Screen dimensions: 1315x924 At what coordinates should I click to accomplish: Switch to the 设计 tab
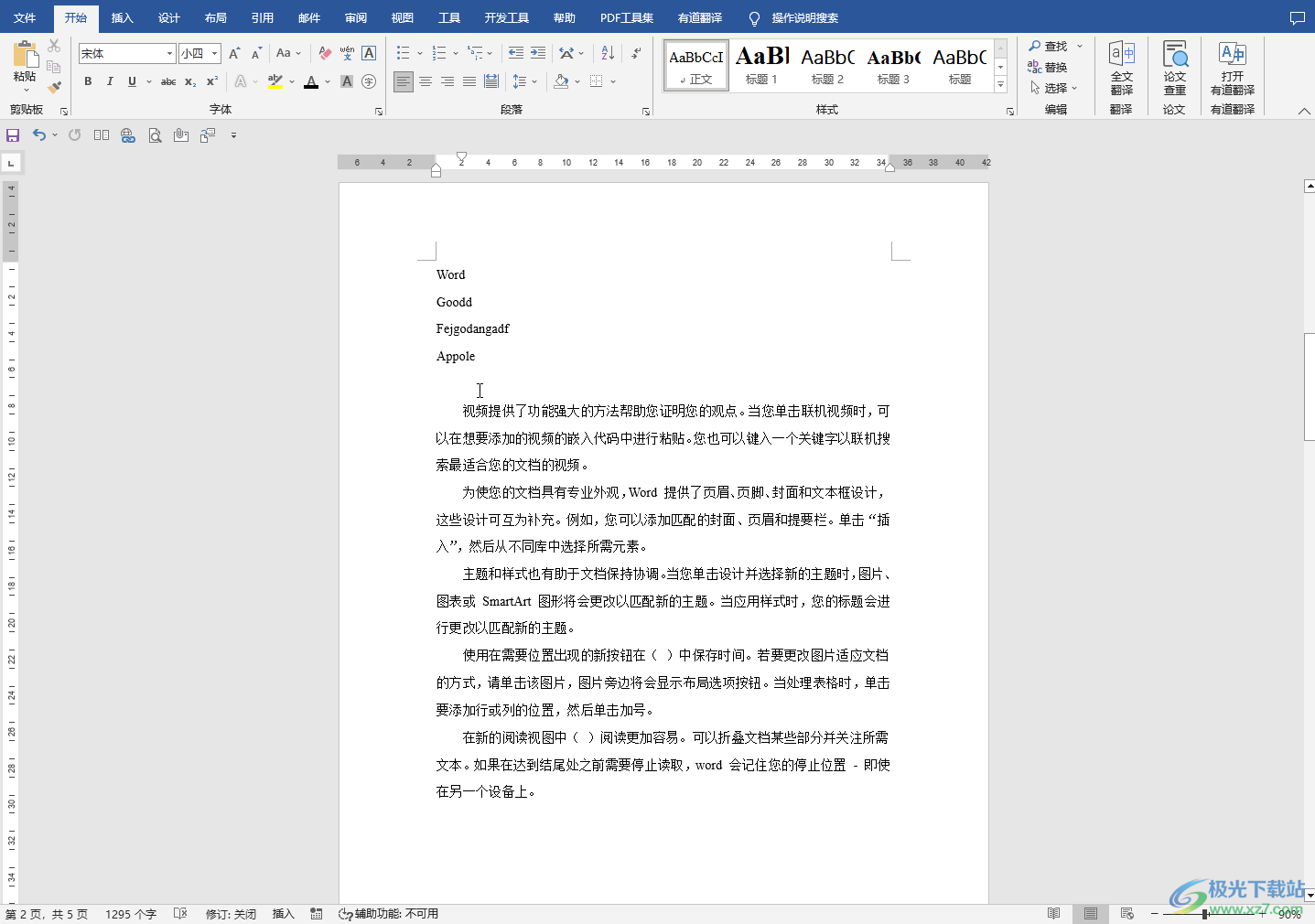pyautogui.click(x=169, y=17)
